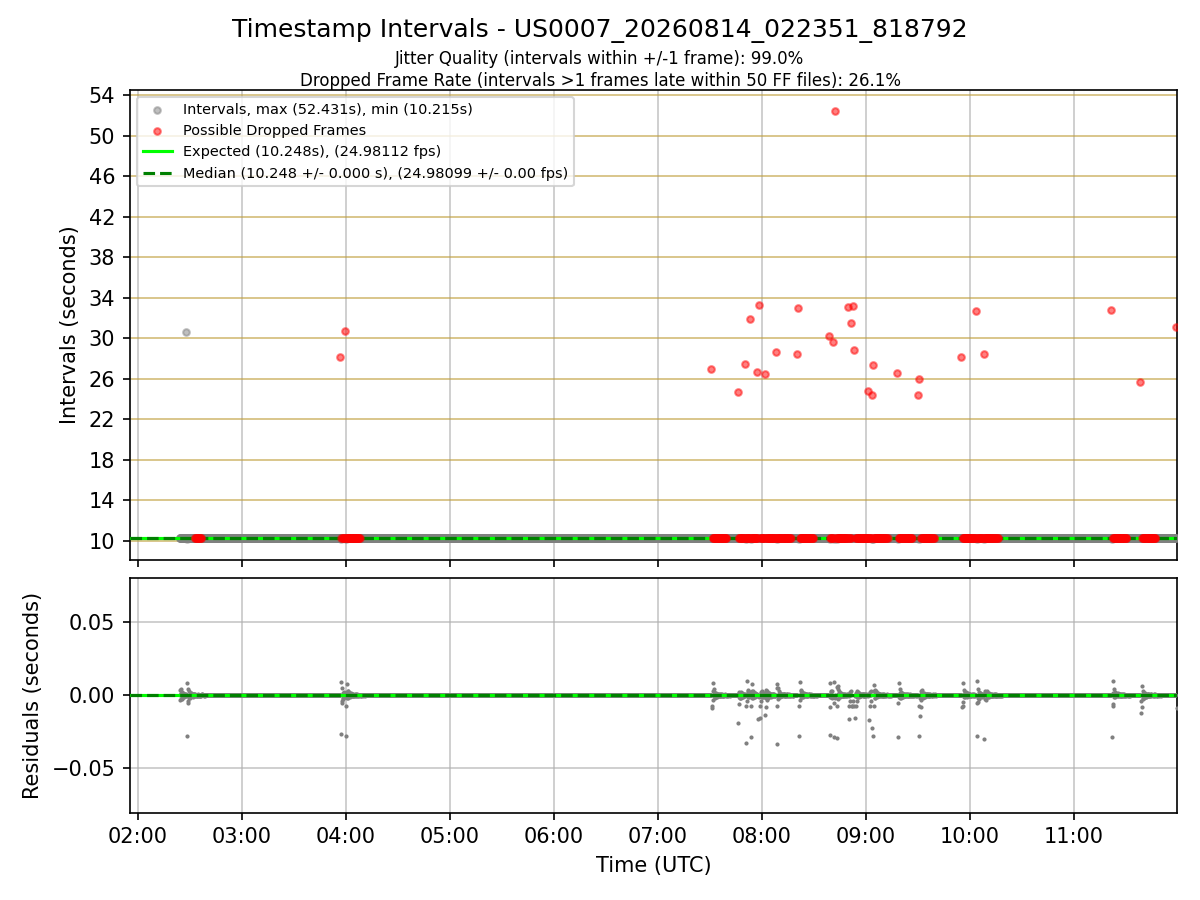This screenshot has width=1200, height=900.
Task: Click the Dropped Frame Rate subtitle text
Action: [600, 80]
